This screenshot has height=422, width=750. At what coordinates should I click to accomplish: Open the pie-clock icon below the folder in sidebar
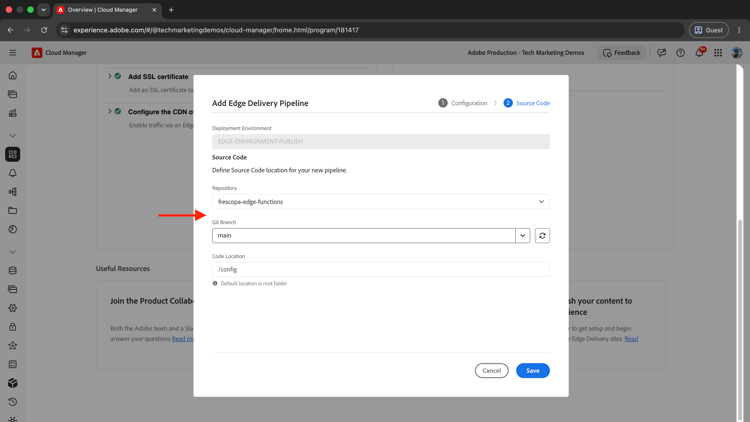pyautogui.click(x=12, y=230)
